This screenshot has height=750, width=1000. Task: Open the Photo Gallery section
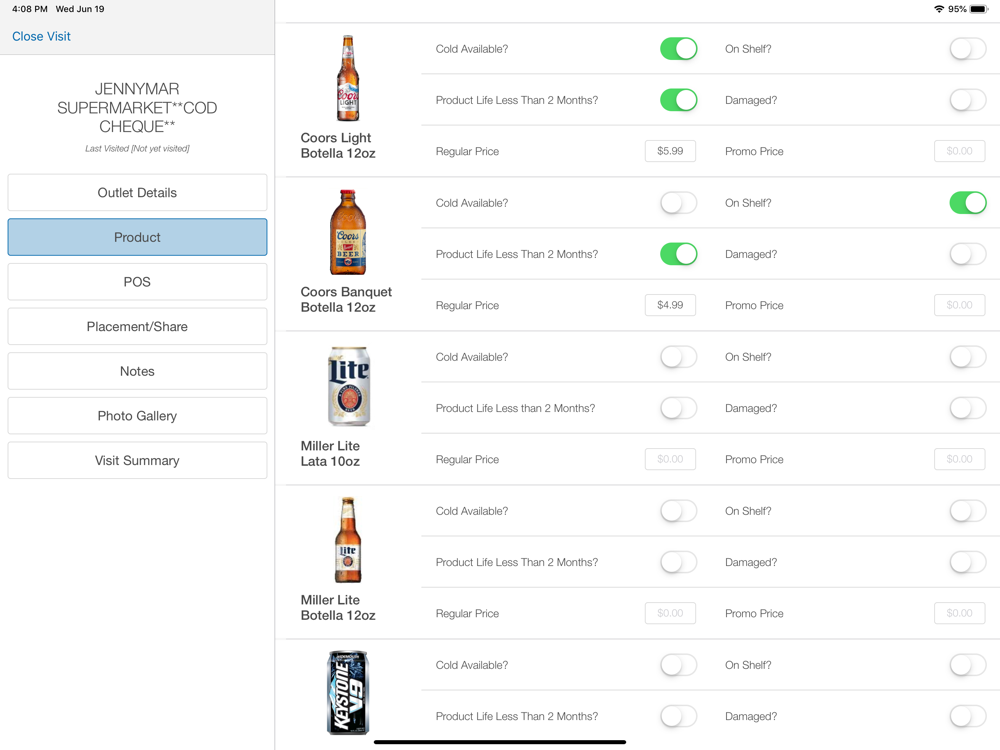coord(137,416)
